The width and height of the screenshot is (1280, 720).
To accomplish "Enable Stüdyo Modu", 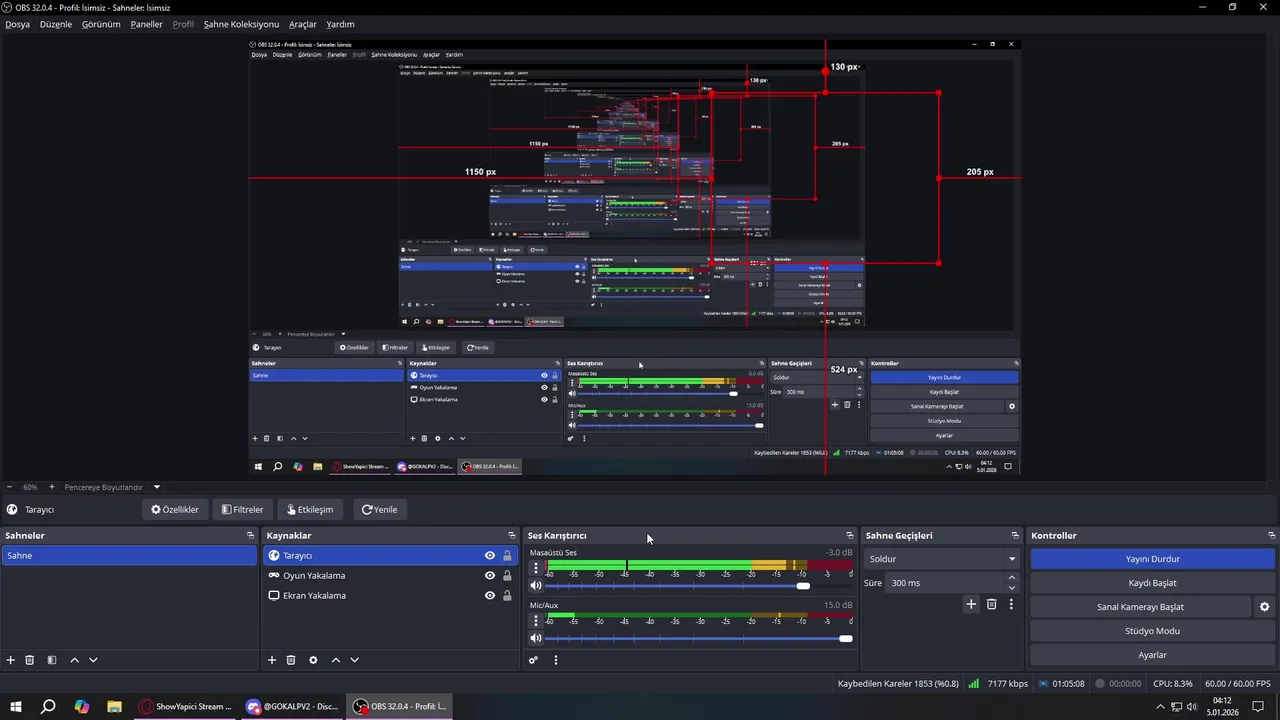I will [1152, 631].
